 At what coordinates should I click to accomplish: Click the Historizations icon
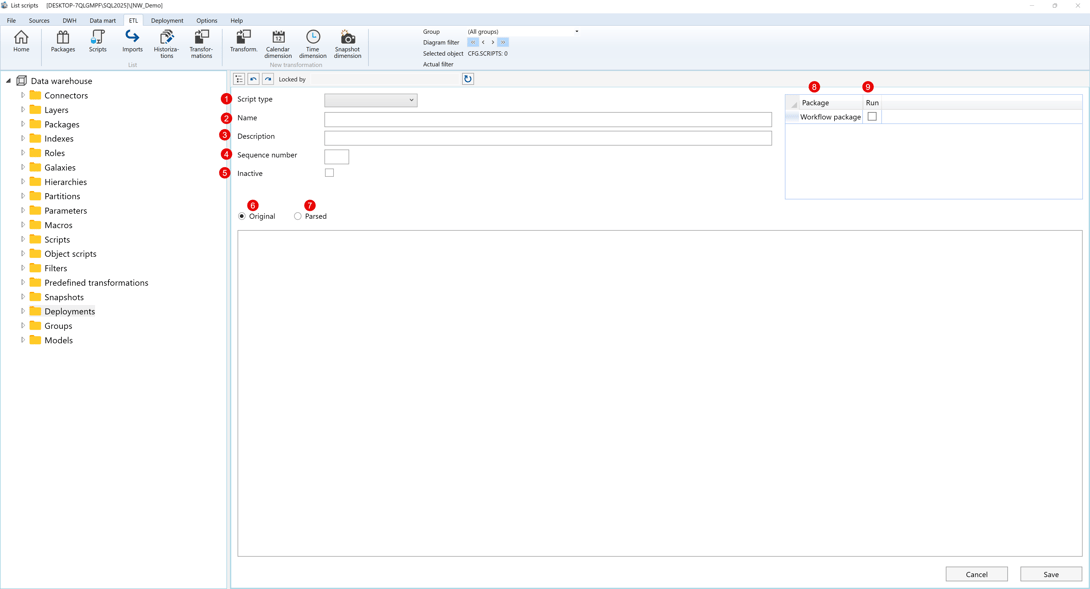[x=167, y=44]
